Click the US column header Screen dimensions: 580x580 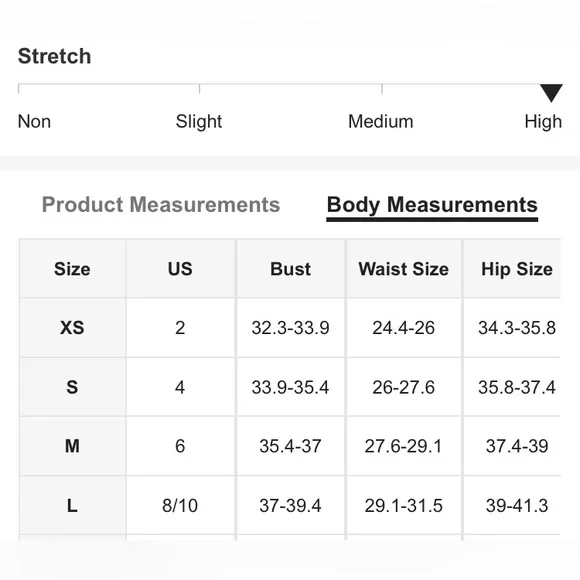tap(180, 269)
